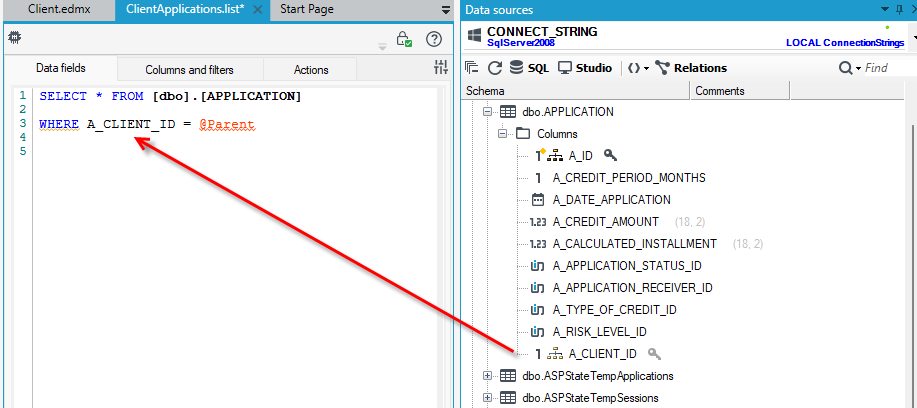The width and height of the screenshot is (917, 408).
Task: Select the A_CREDIT_AMOUNT column
Action: tap(605, 222)
